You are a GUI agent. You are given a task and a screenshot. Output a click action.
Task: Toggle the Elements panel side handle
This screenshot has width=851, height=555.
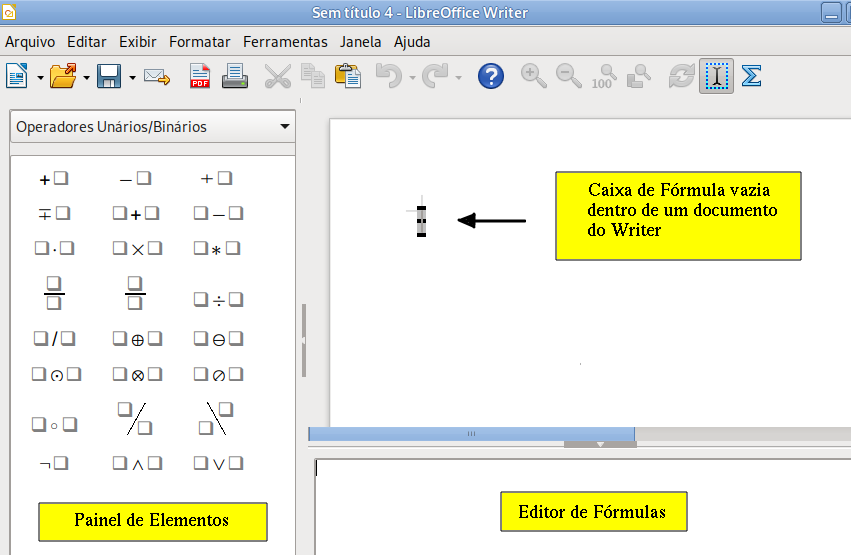303,340
